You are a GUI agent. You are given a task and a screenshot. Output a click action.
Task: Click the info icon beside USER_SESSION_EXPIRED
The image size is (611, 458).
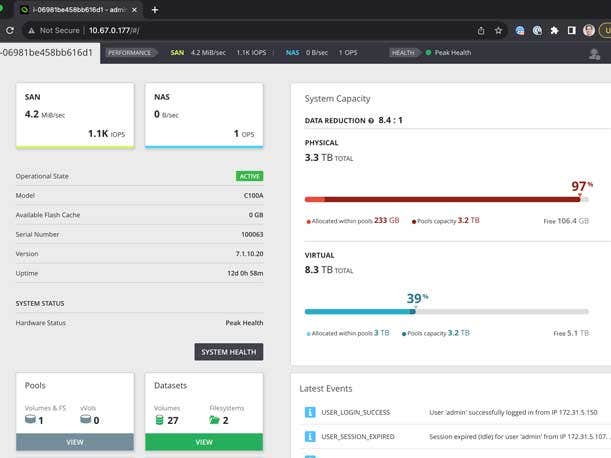point(310,437)
